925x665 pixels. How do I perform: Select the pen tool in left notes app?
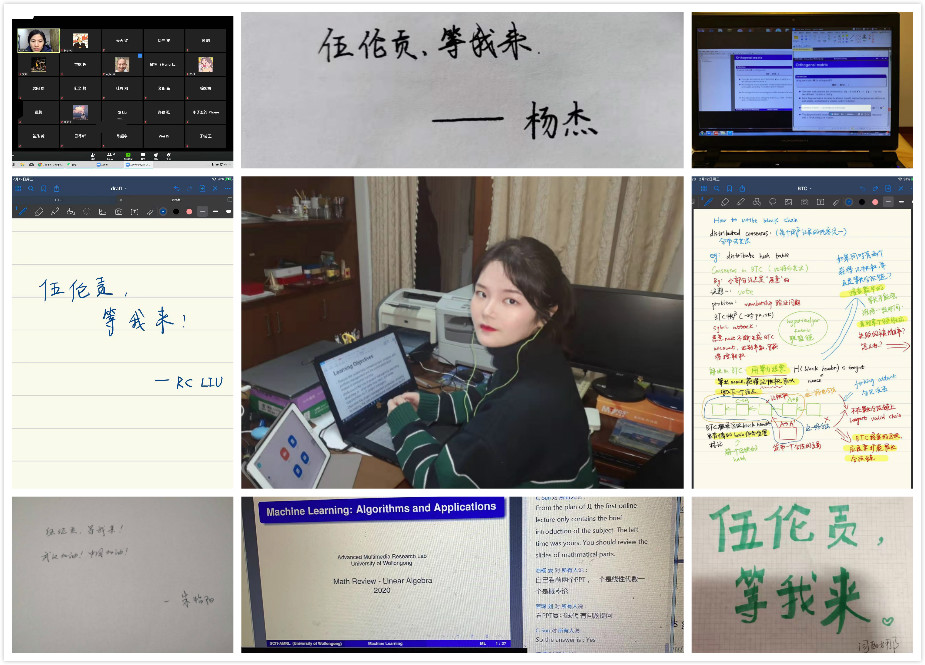24,211
